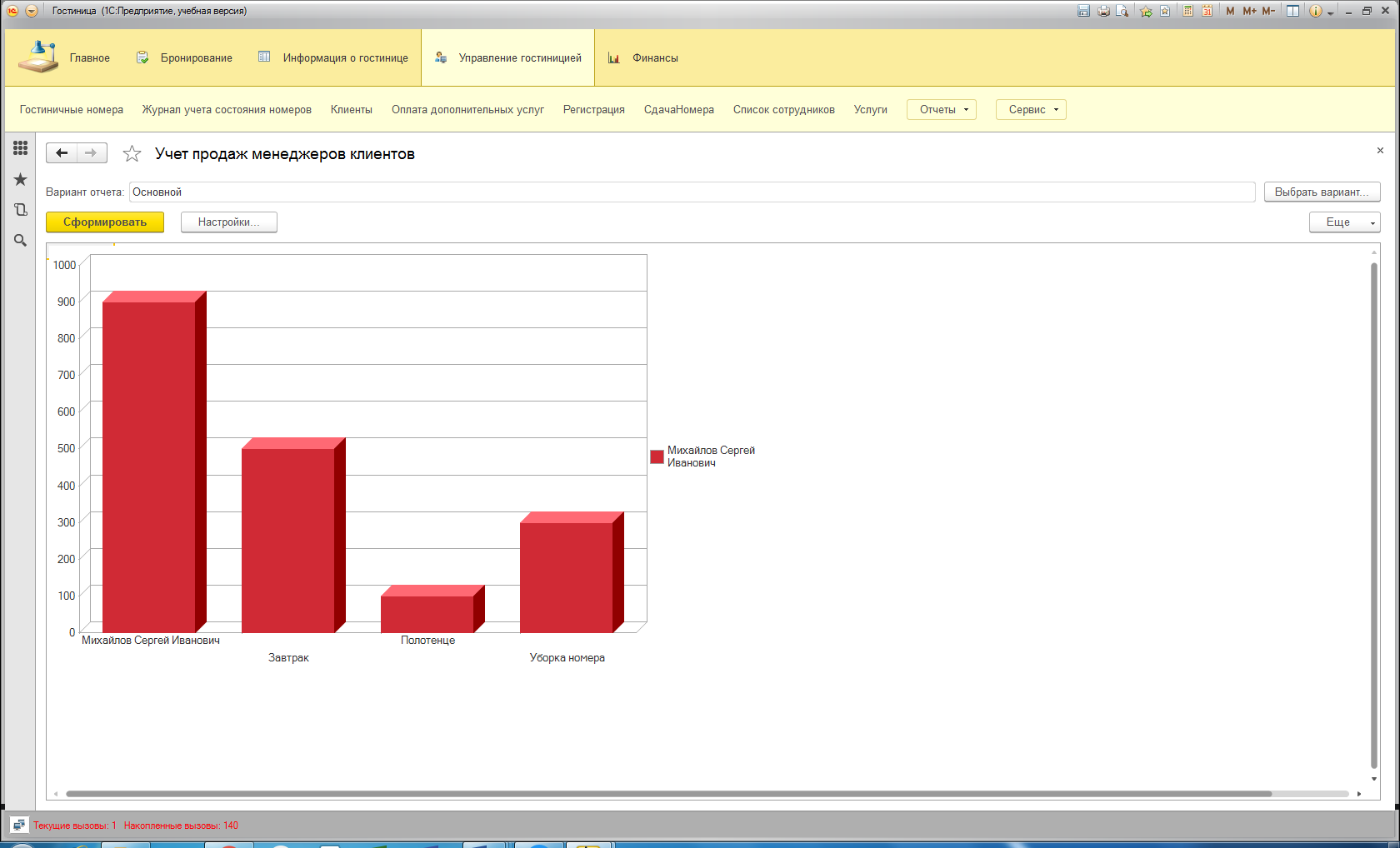Open the calendar icon in title bar
The height and width of the screenshot is (848, 1400).
[1207, 11]
